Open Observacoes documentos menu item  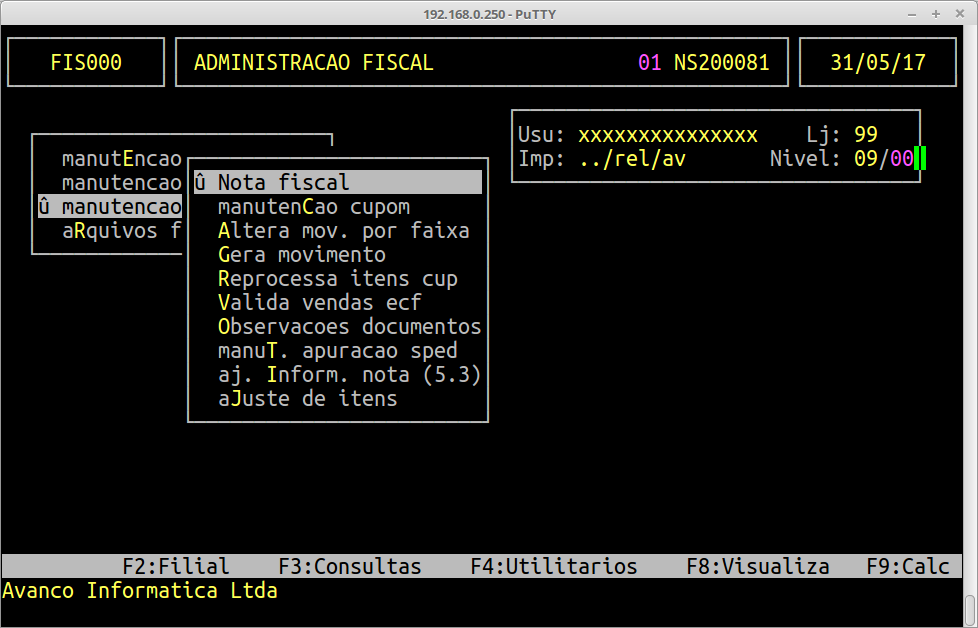tap(349, 327)
